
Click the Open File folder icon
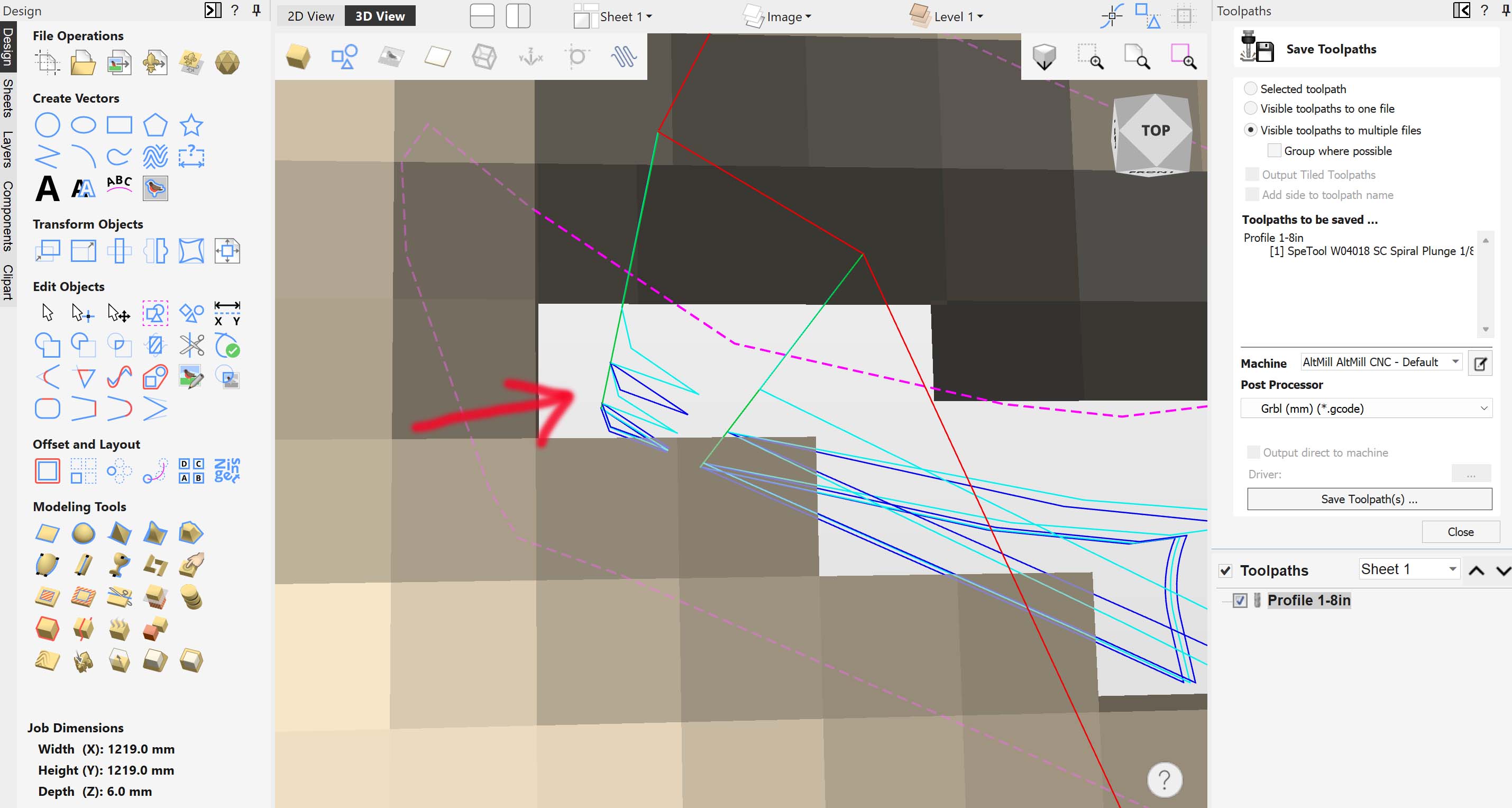[83, 63]
